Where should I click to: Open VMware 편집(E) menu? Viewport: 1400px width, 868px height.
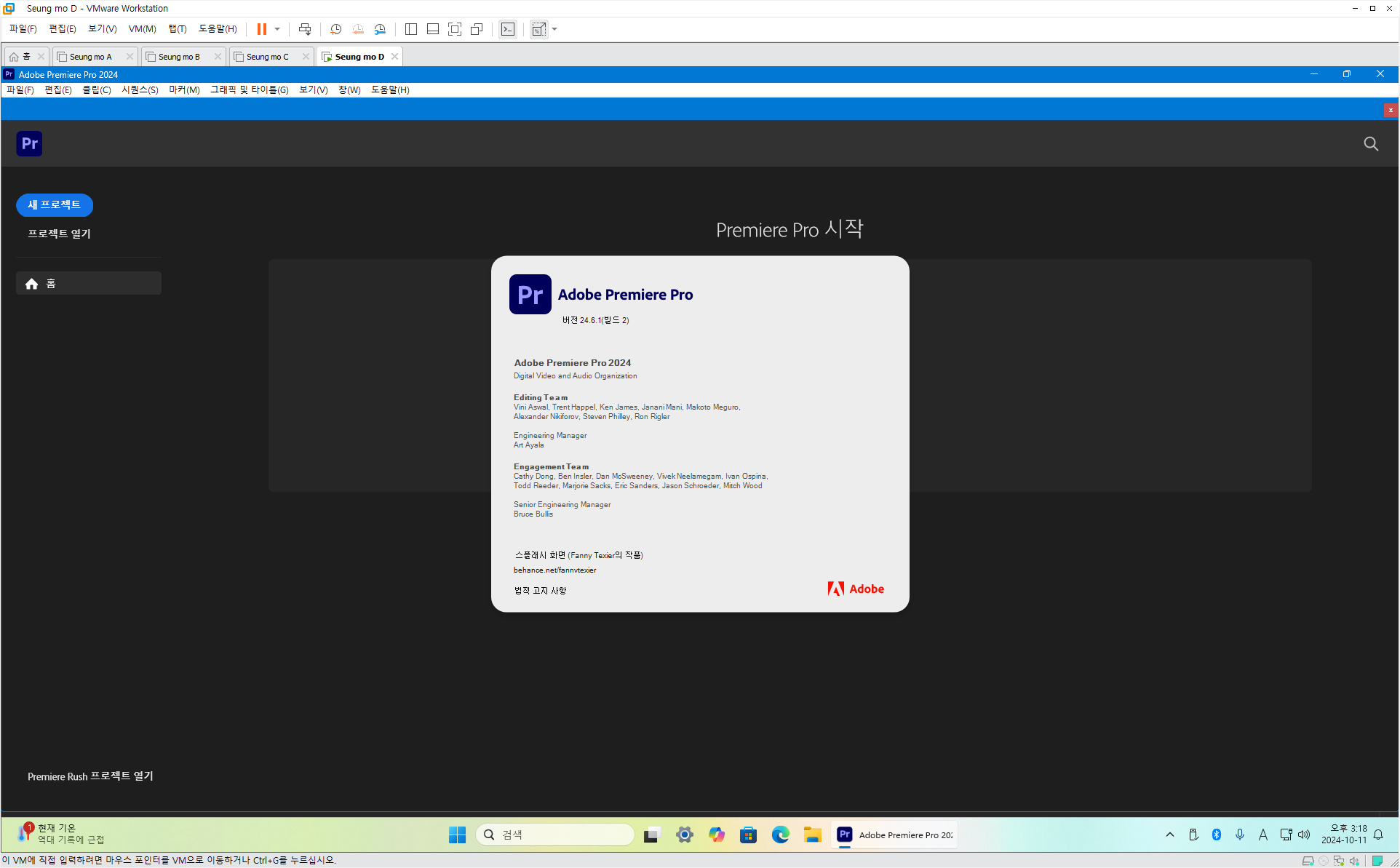click(62, 29)
